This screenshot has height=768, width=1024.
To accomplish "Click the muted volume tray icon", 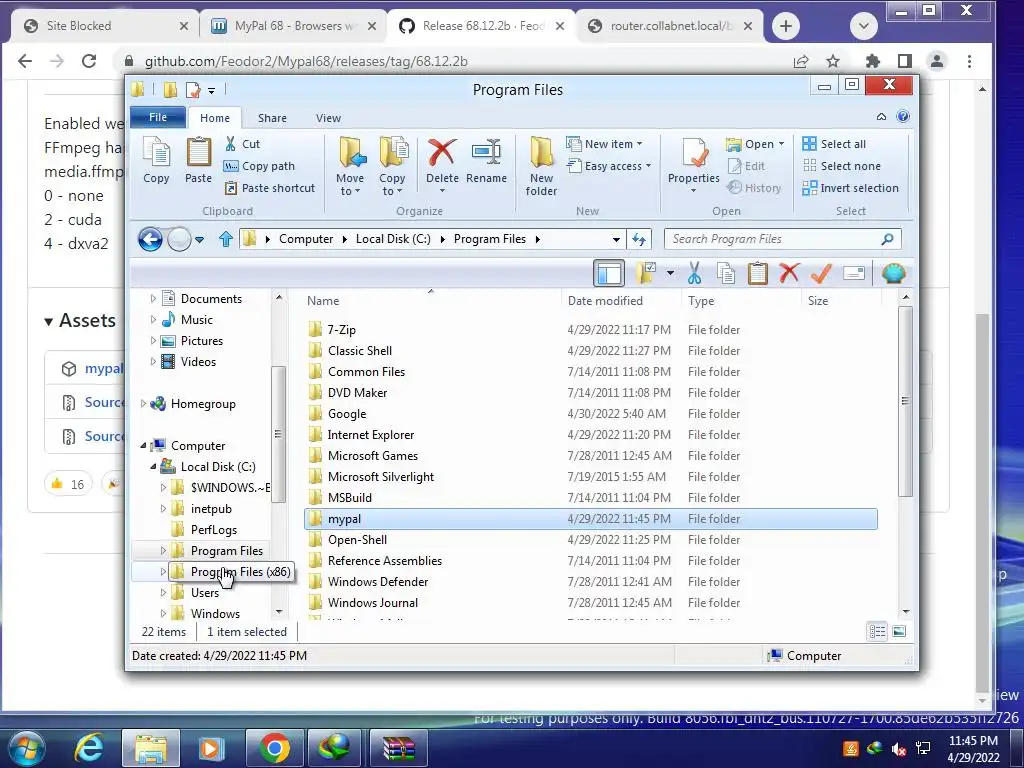I will point(899,748).
